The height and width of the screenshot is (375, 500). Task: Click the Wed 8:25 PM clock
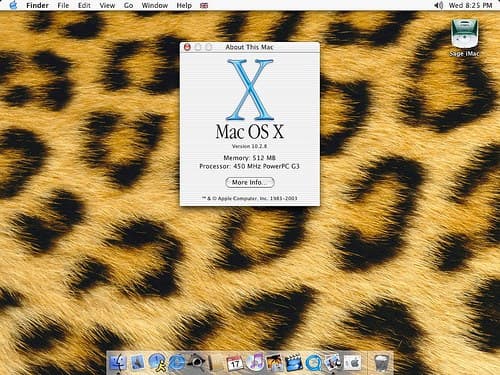coord(470,5)
